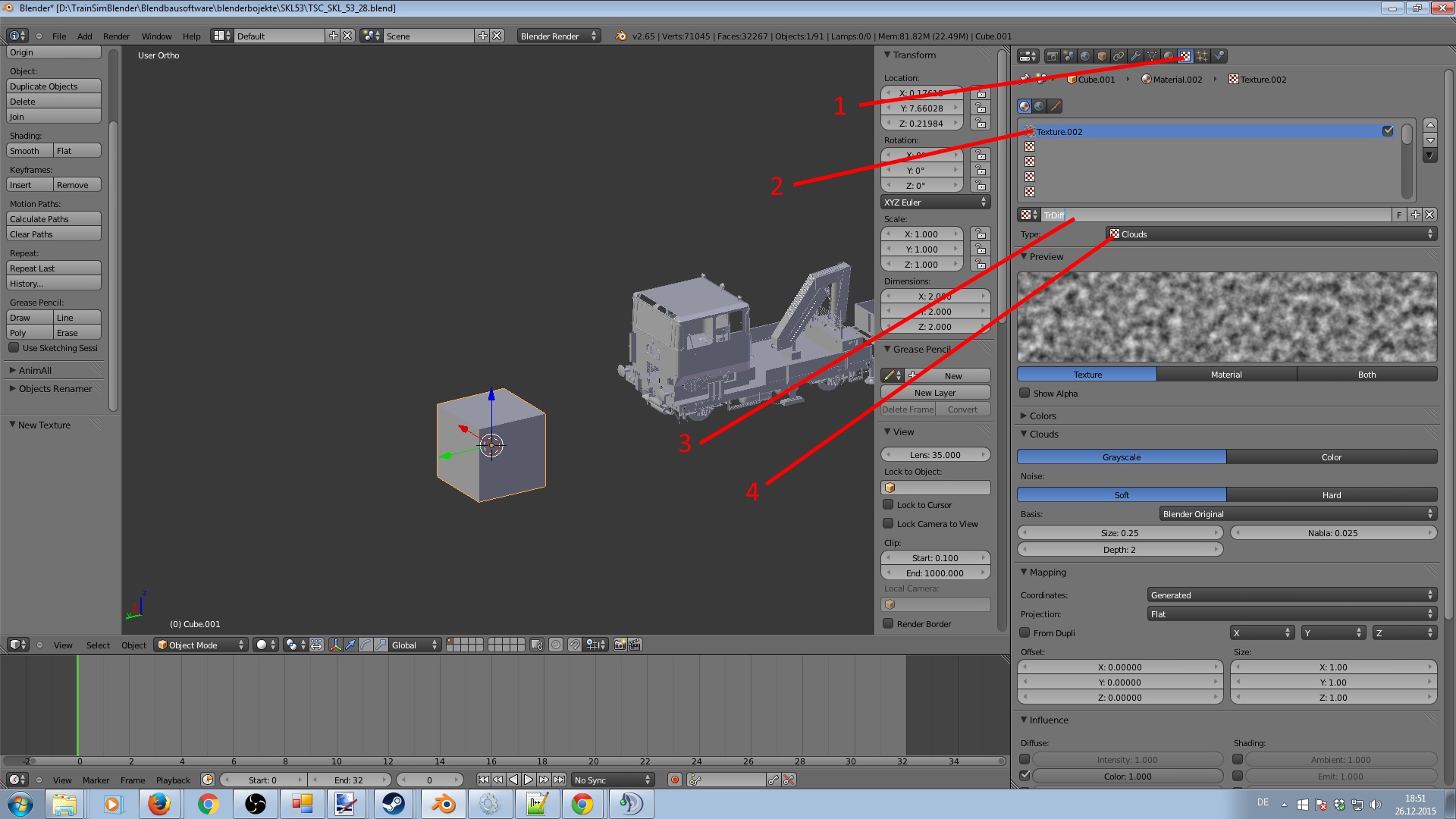Adjust the Lens 35.000 slider field

pyautogui.click(x=934, y=455)
